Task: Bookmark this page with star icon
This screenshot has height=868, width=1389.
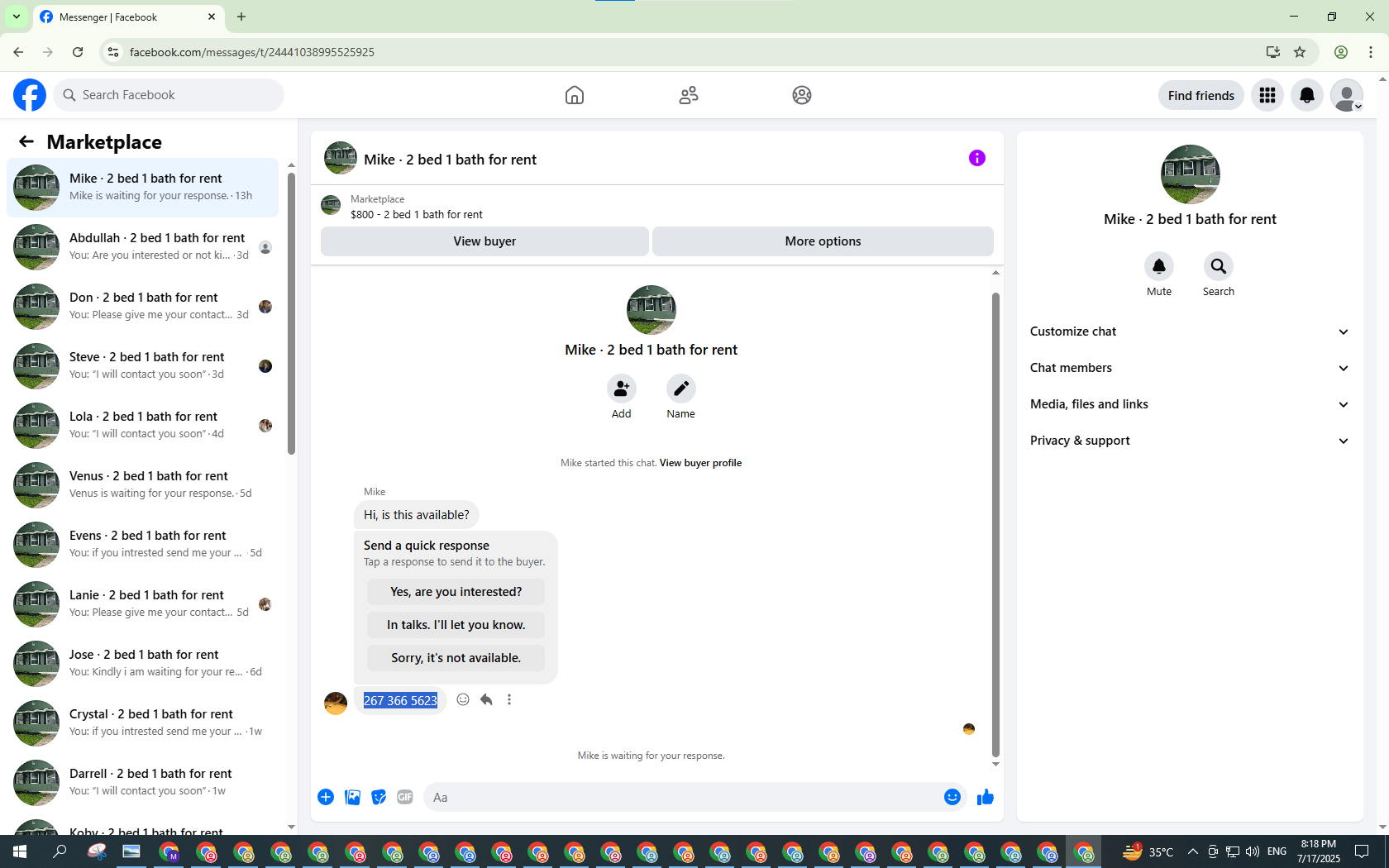Action: coord(1300,52)
